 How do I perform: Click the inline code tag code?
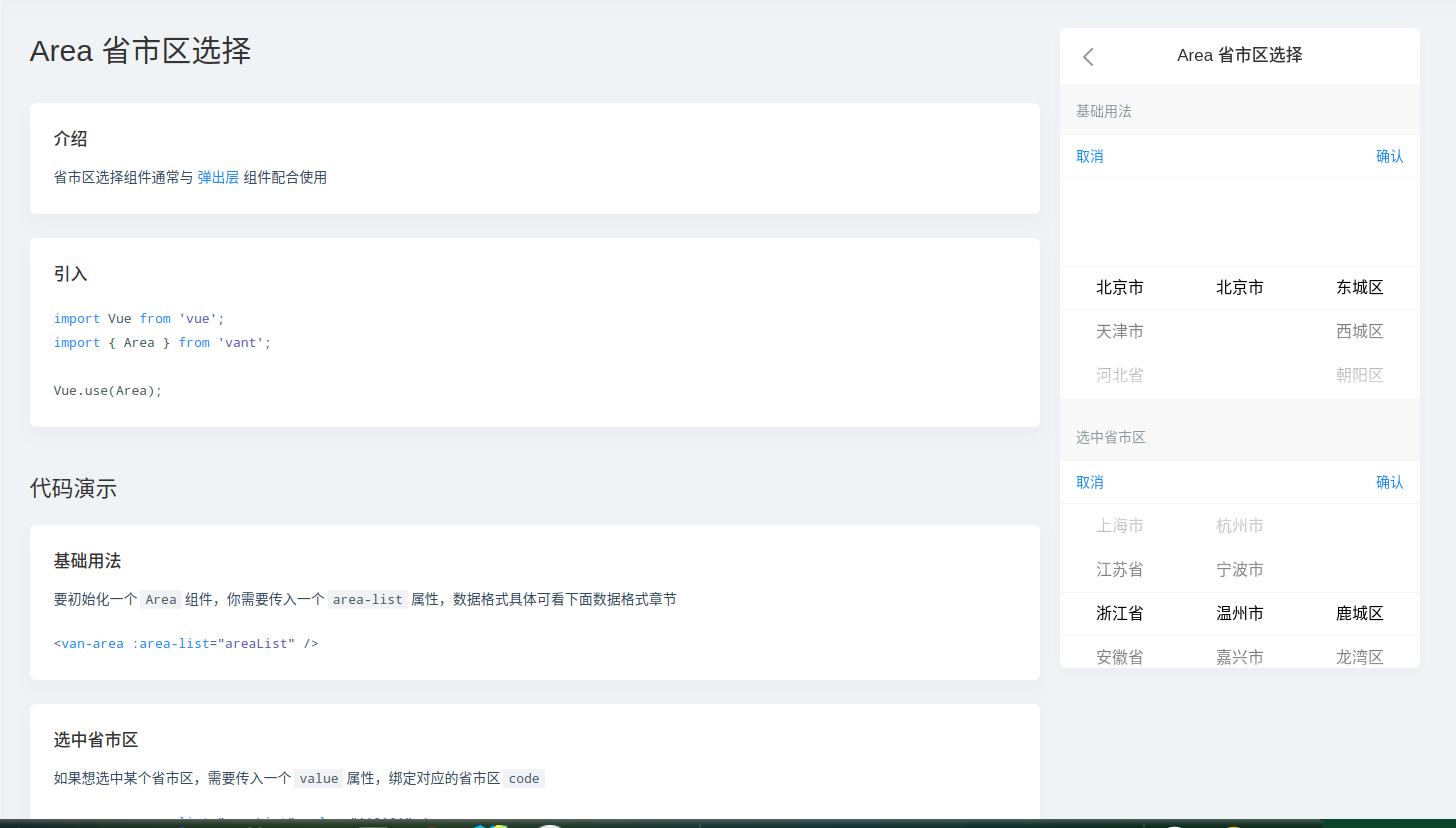coord(524,779)
